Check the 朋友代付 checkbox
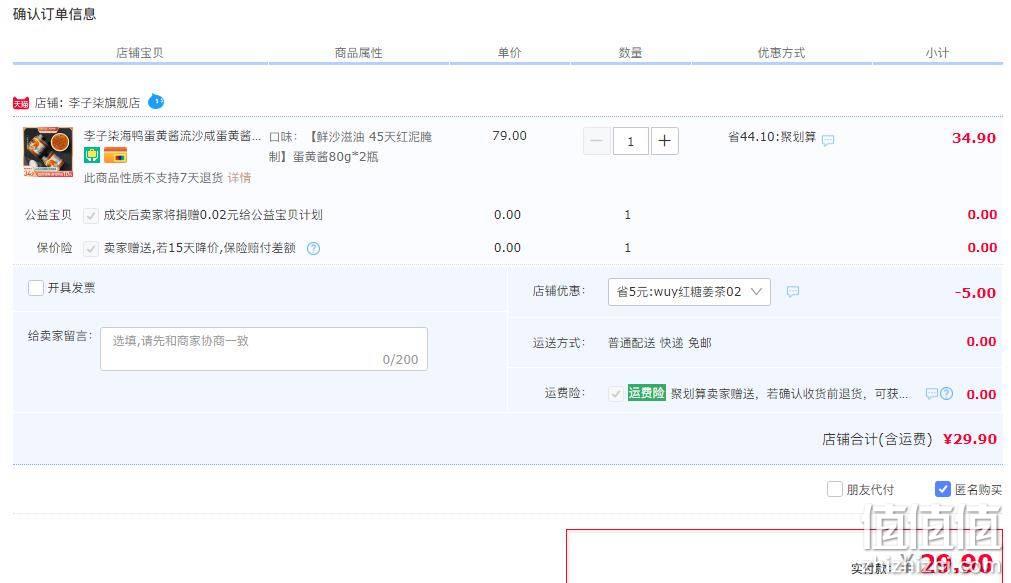 (835, 489)
